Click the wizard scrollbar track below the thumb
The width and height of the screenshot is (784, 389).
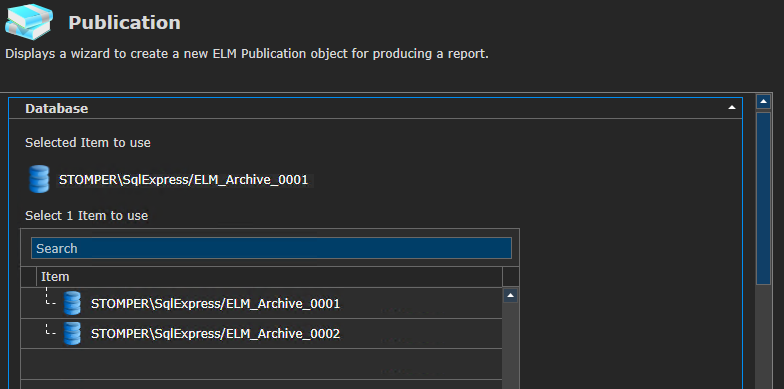click(763, 336)
